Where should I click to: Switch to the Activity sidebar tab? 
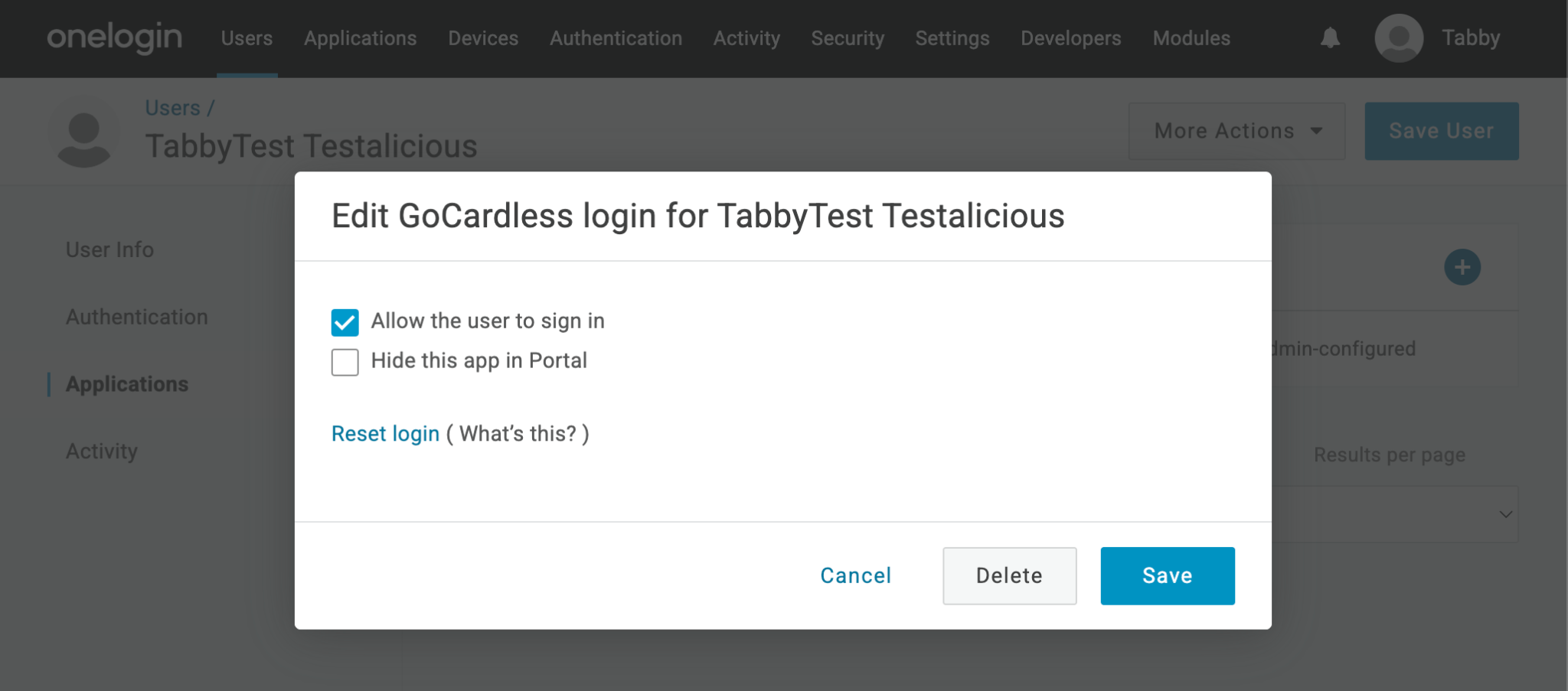pos(102,451)
